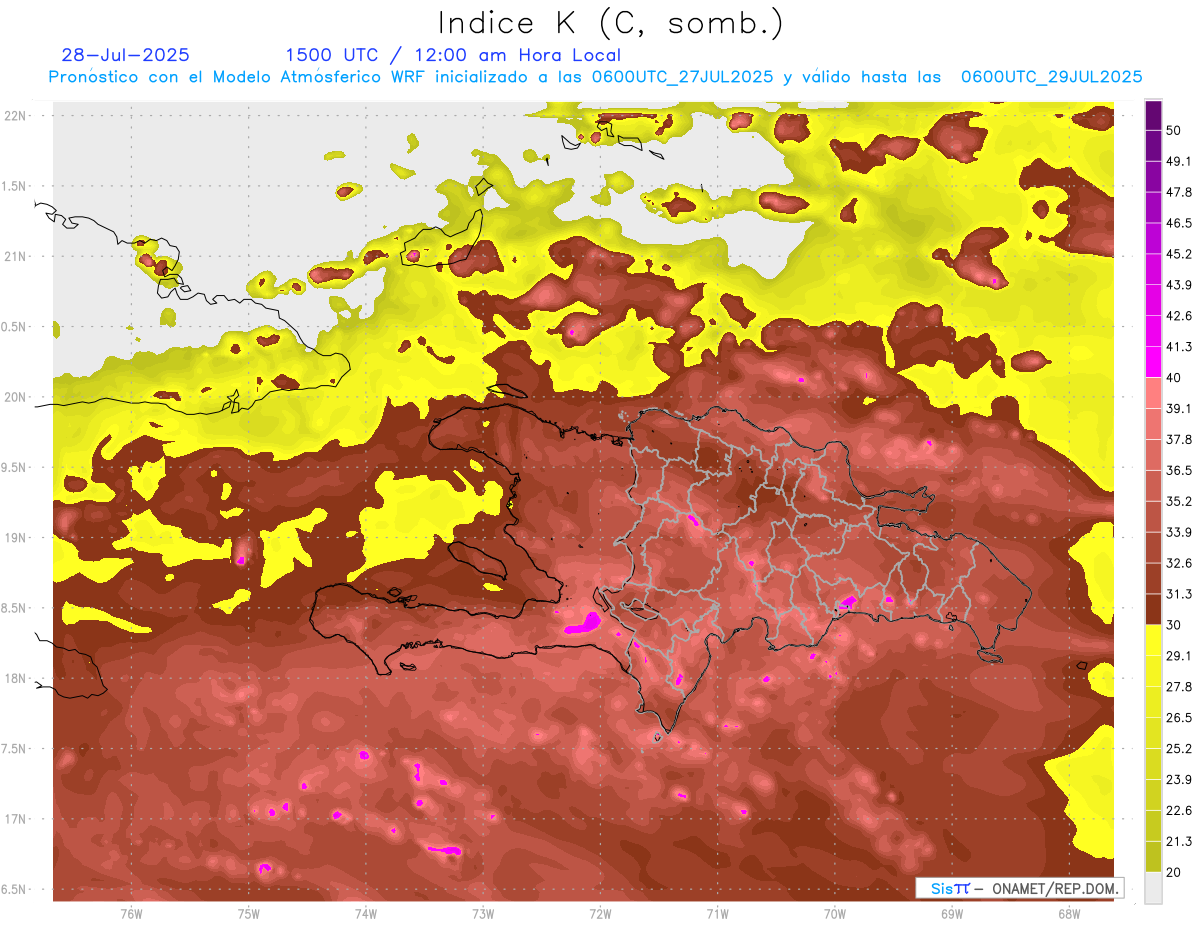The image size is (1200, 927).
Task: Click the "74W" longitude label
Action: click(x=366, y=914)
